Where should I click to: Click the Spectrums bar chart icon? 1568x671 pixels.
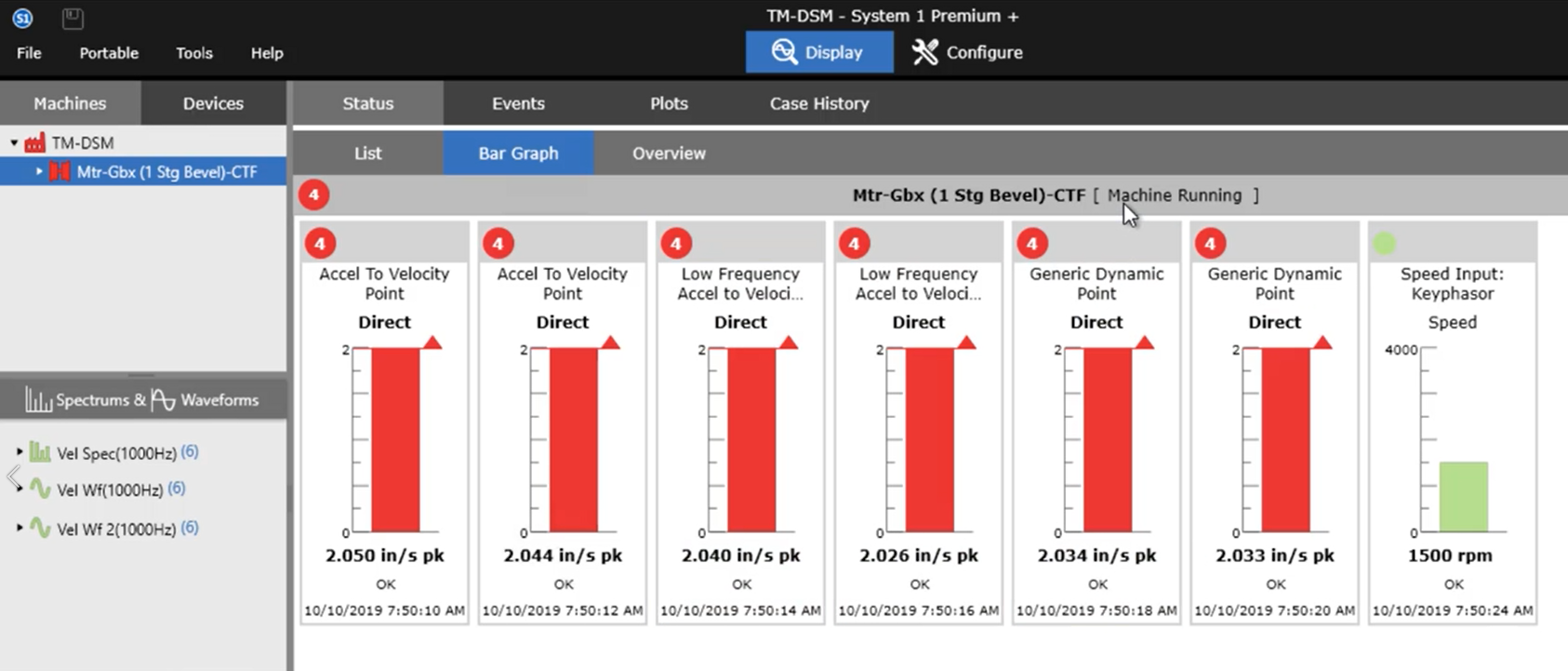click(38, 400)
